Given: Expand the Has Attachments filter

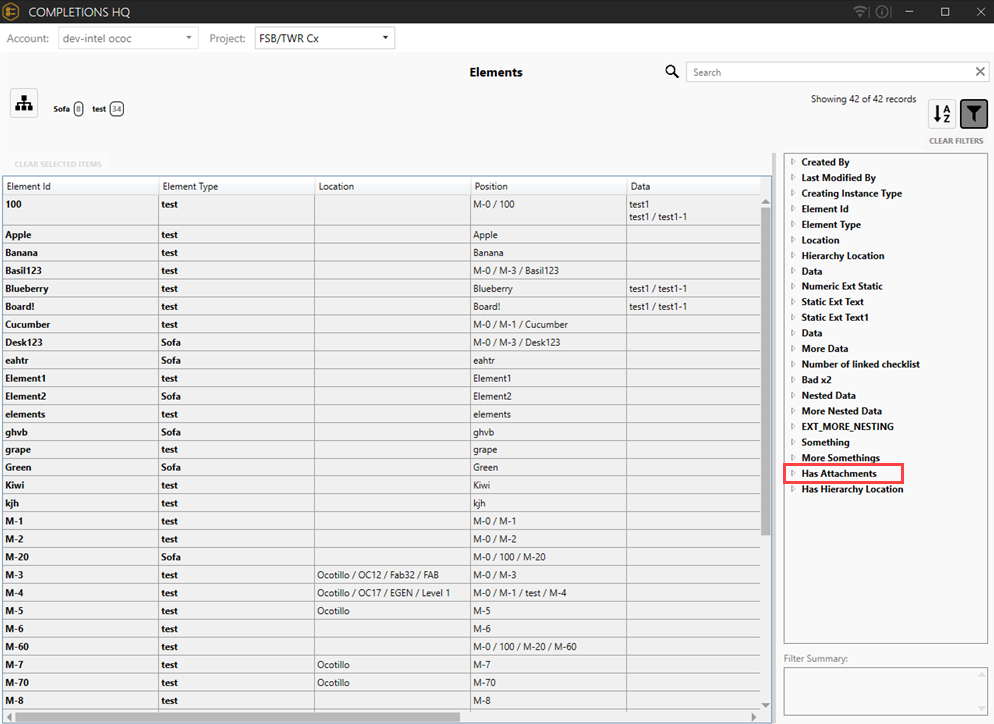Looking at the screenshot, I should pyautogui.click(x=793, y=474).
